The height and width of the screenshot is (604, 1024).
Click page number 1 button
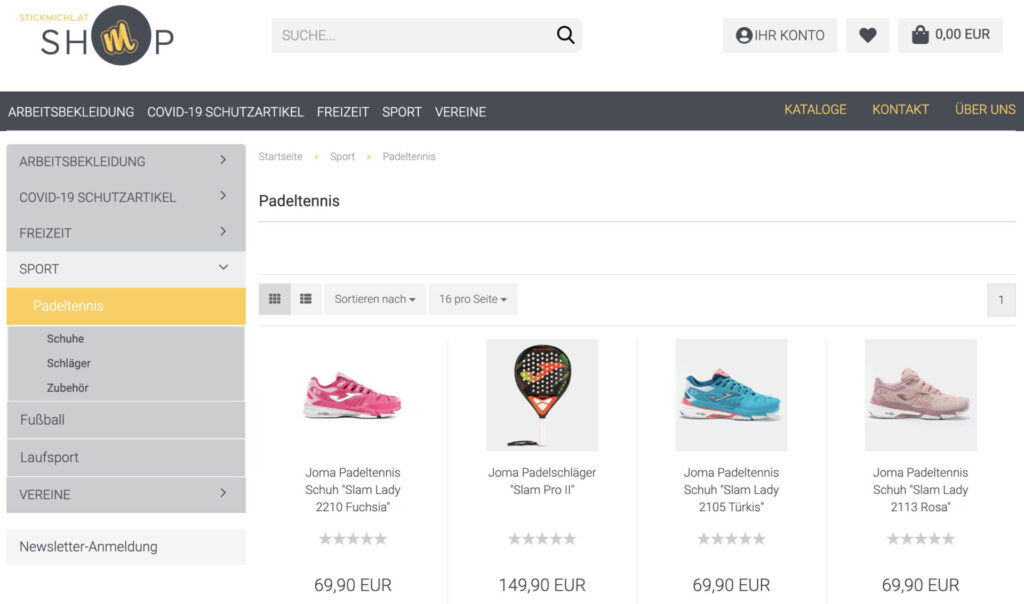click(x=1000, y=300)
